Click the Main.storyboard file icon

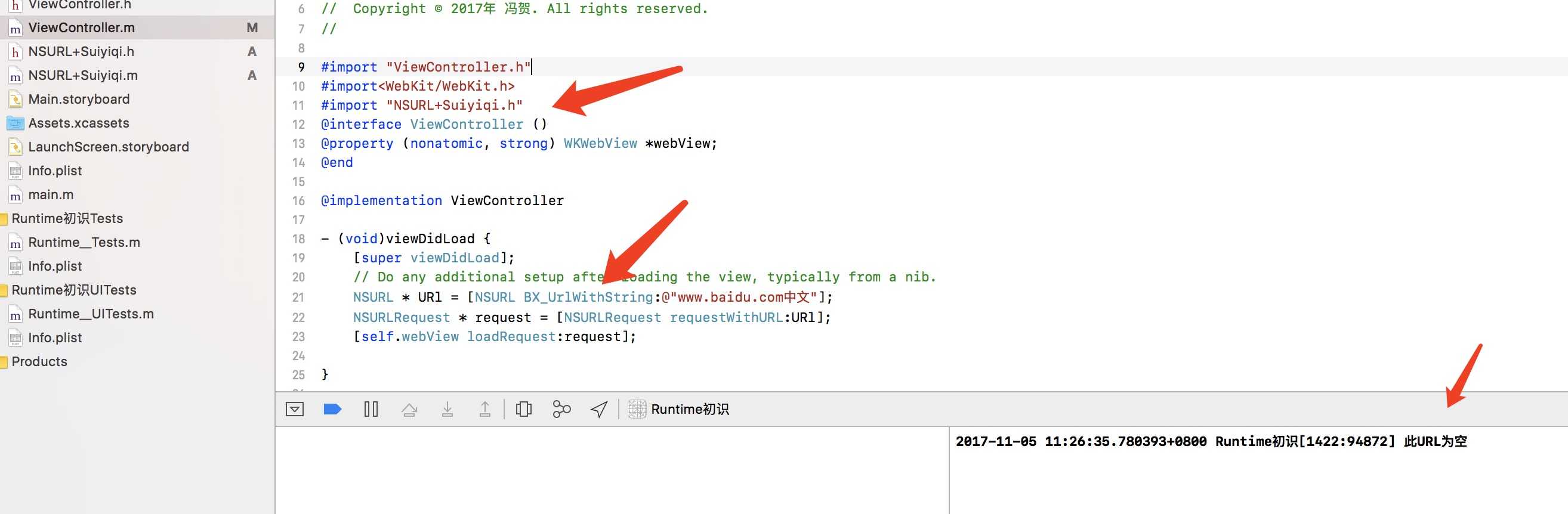click(x=16, y=99)
